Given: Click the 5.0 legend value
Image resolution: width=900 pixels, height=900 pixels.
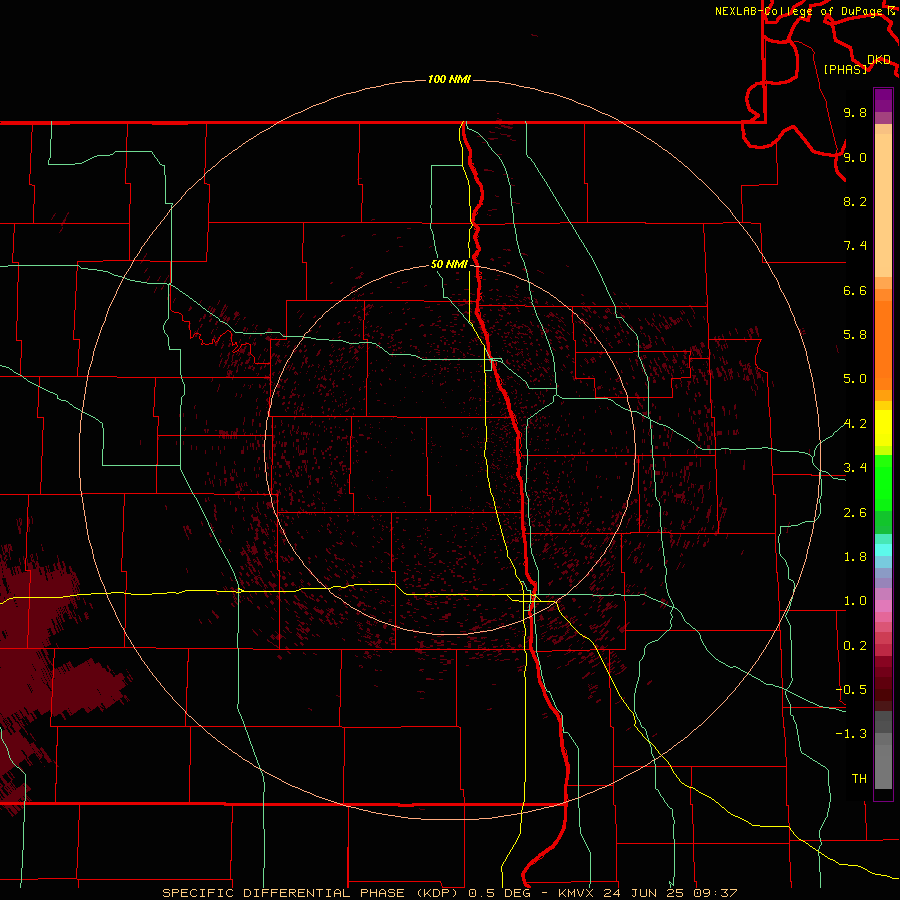Looking at the screenshot, I should tap(855, 379).
